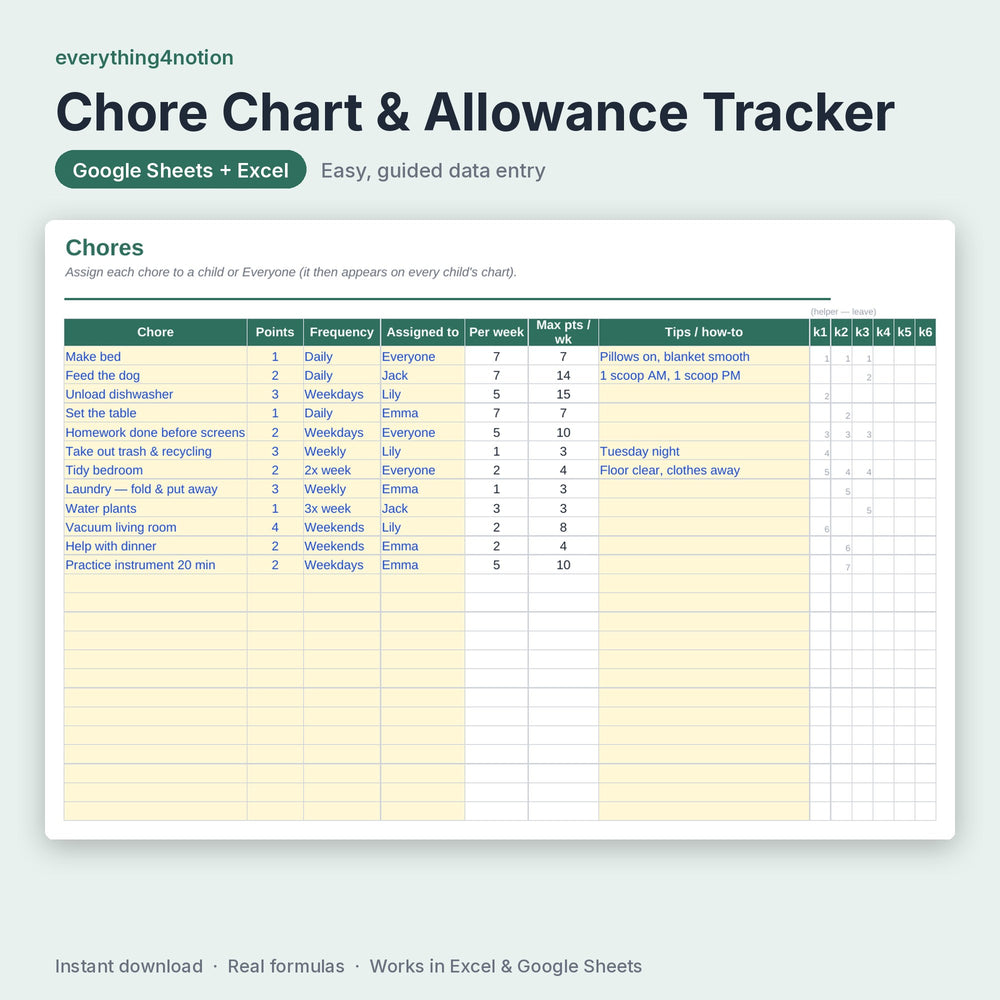Click the k3 helper column header

tap(862, 332)
